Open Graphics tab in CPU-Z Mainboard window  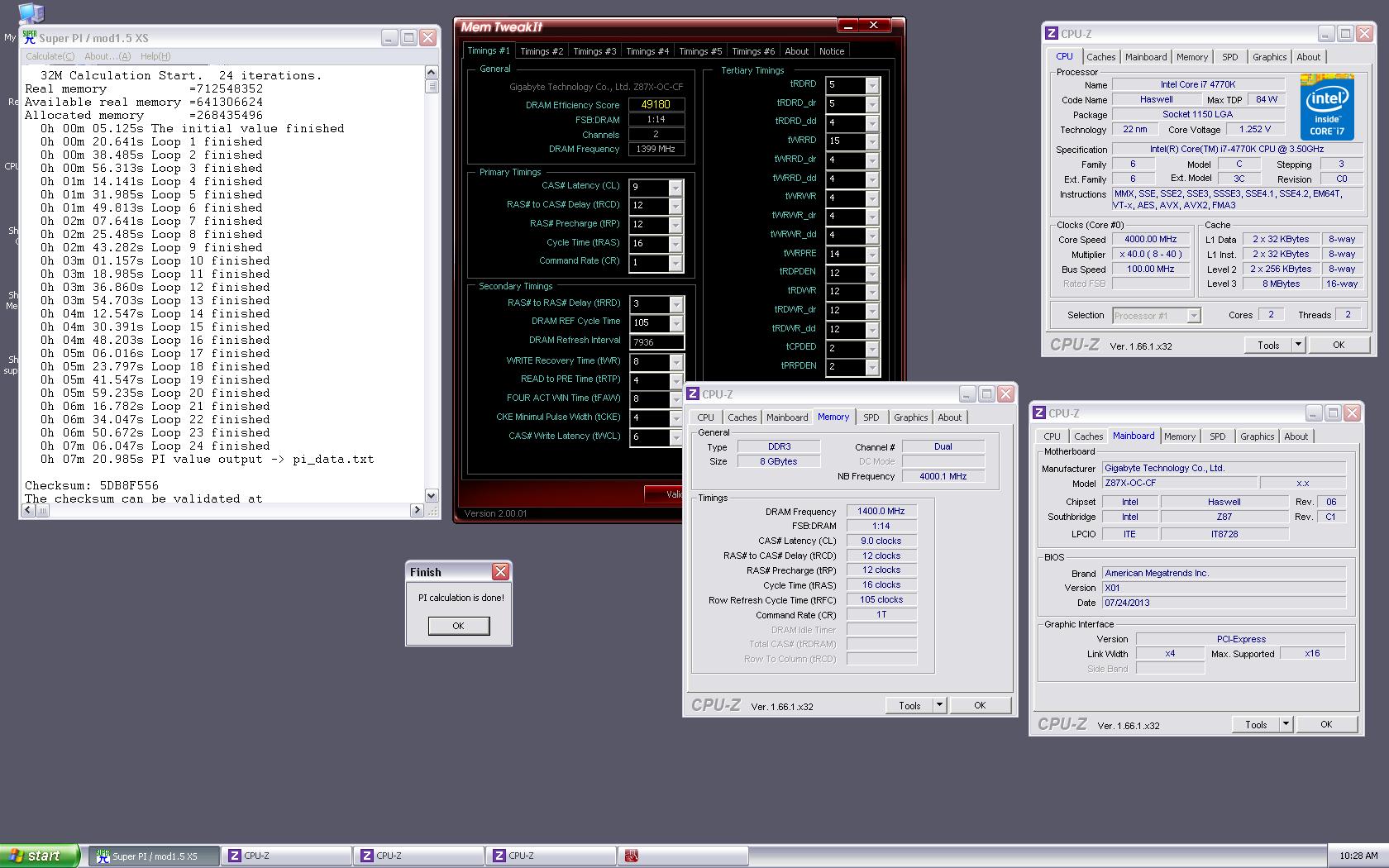pyautogui.click(x=1257, y=436)
